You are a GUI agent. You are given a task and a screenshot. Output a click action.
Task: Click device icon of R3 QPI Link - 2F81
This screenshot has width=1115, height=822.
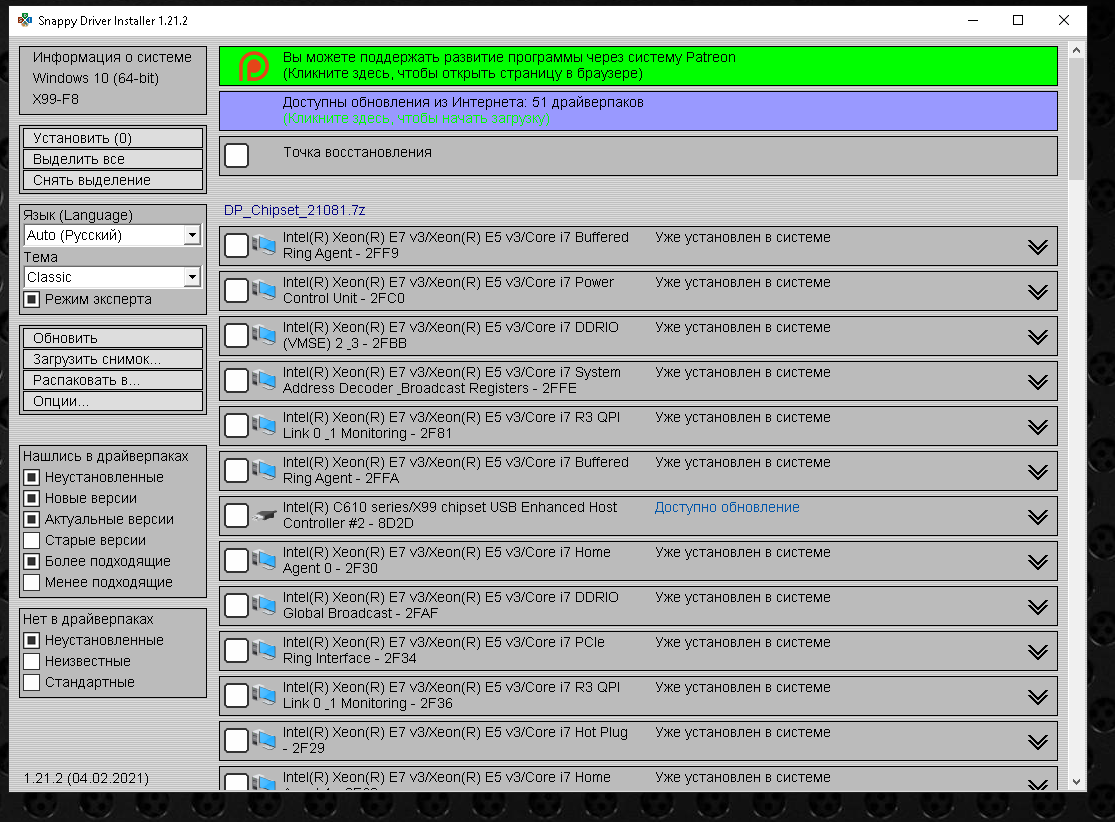pyautogui.click(x=264, y=425)
